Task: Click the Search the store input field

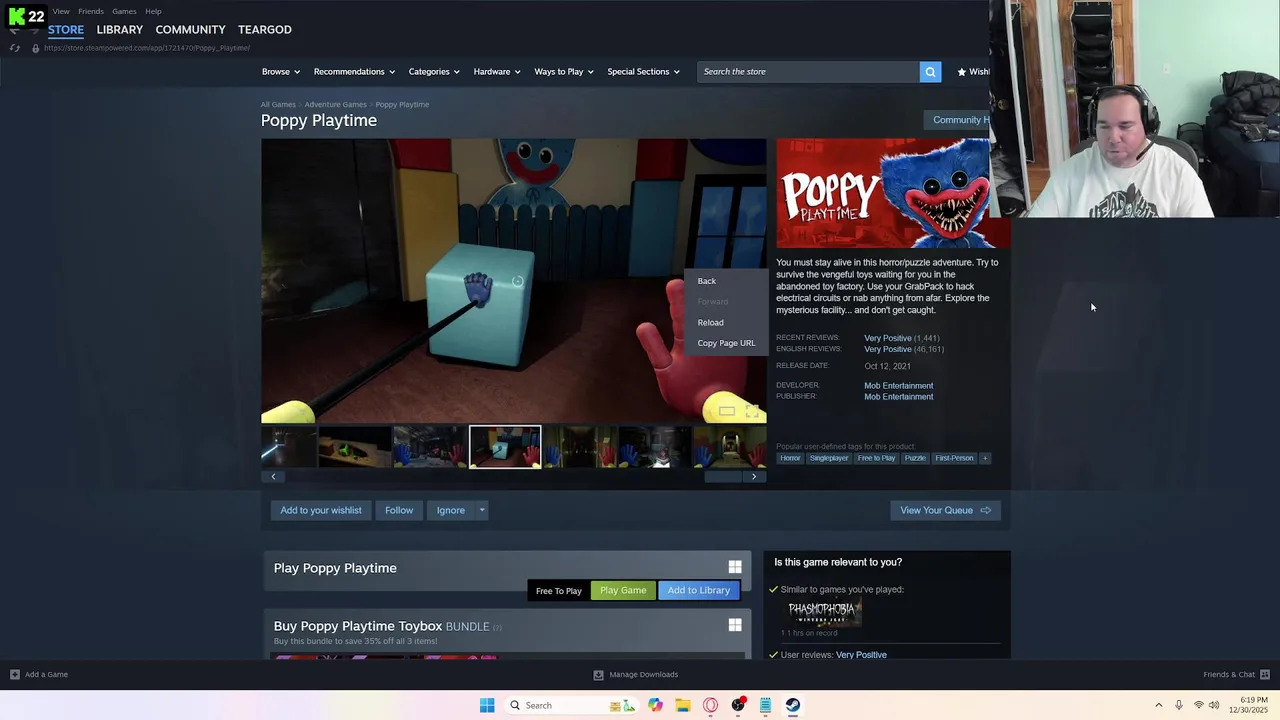Action: click(x=808, y=71)
